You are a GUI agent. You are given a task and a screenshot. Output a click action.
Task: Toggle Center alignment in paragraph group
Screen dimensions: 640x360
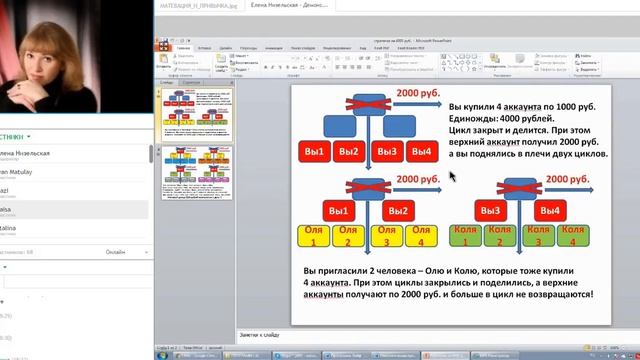point(345,67)
